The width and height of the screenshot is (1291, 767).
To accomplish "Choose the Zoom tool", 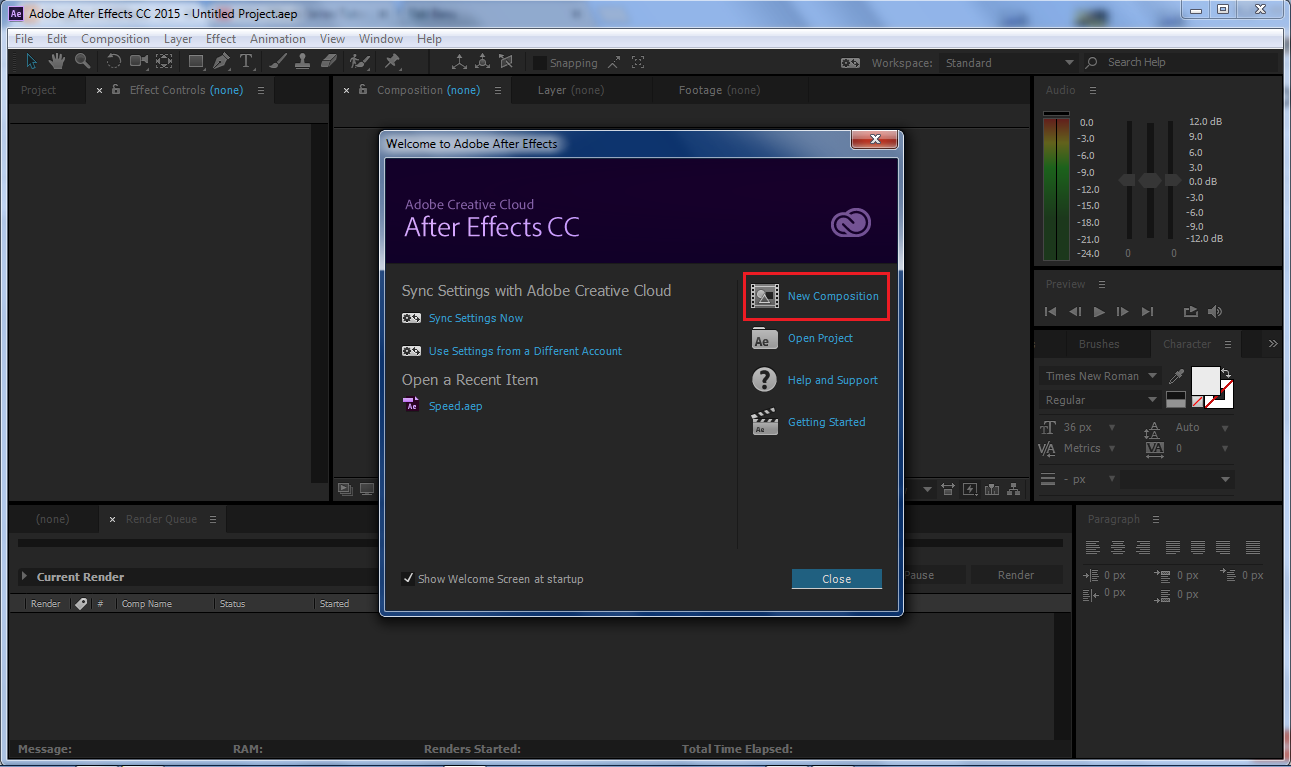I will [x=83, y=62].
